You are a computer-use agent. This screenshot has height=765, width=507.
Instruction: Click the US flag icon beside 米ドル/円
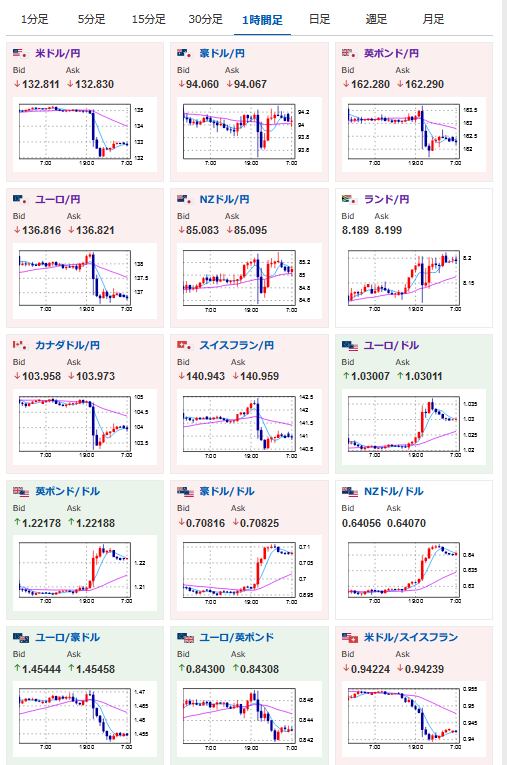(x=20, y=53)
